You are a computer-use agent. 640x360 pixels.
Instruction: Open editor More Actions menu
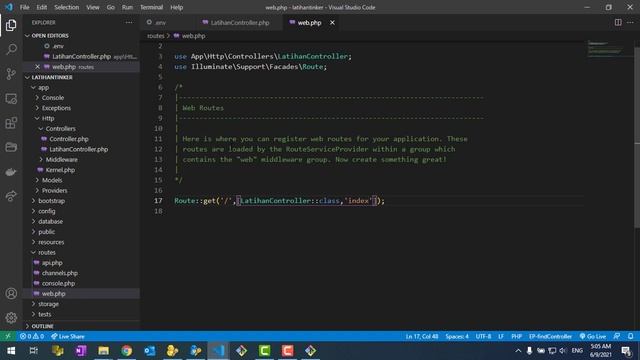tap(630, 22)
